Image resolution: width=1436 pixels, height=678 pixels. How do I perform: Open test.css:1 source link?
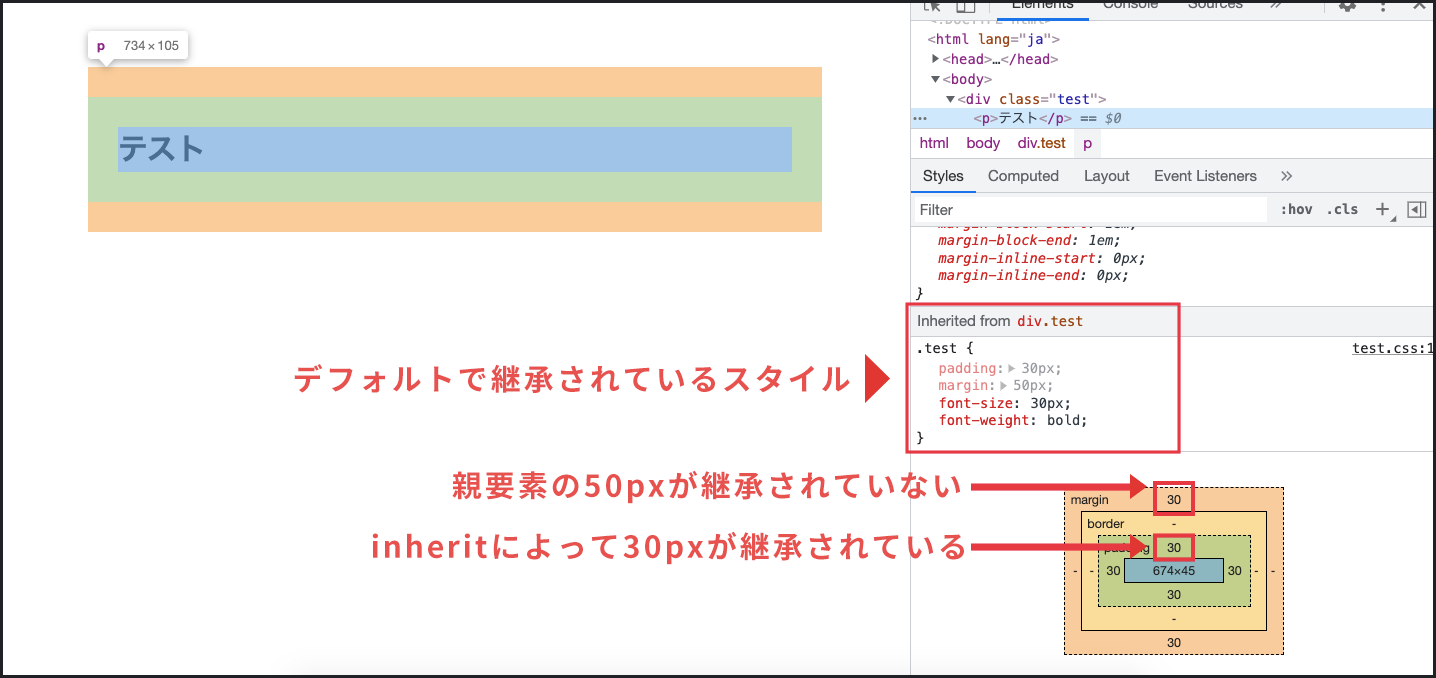[x=1391, y=347]
